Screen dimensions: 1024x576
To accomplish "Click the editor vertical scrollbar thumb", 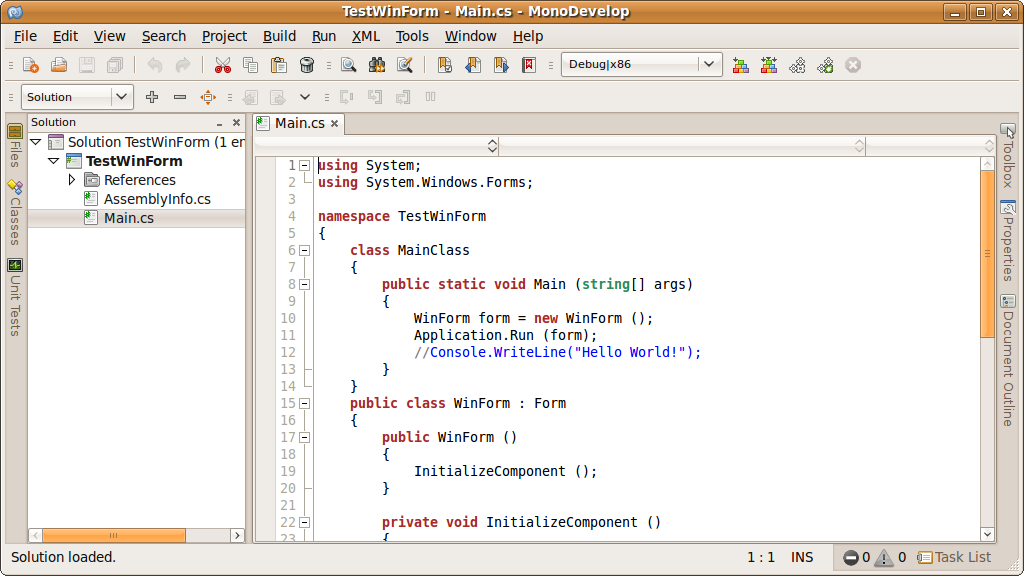I will point(987,254).
